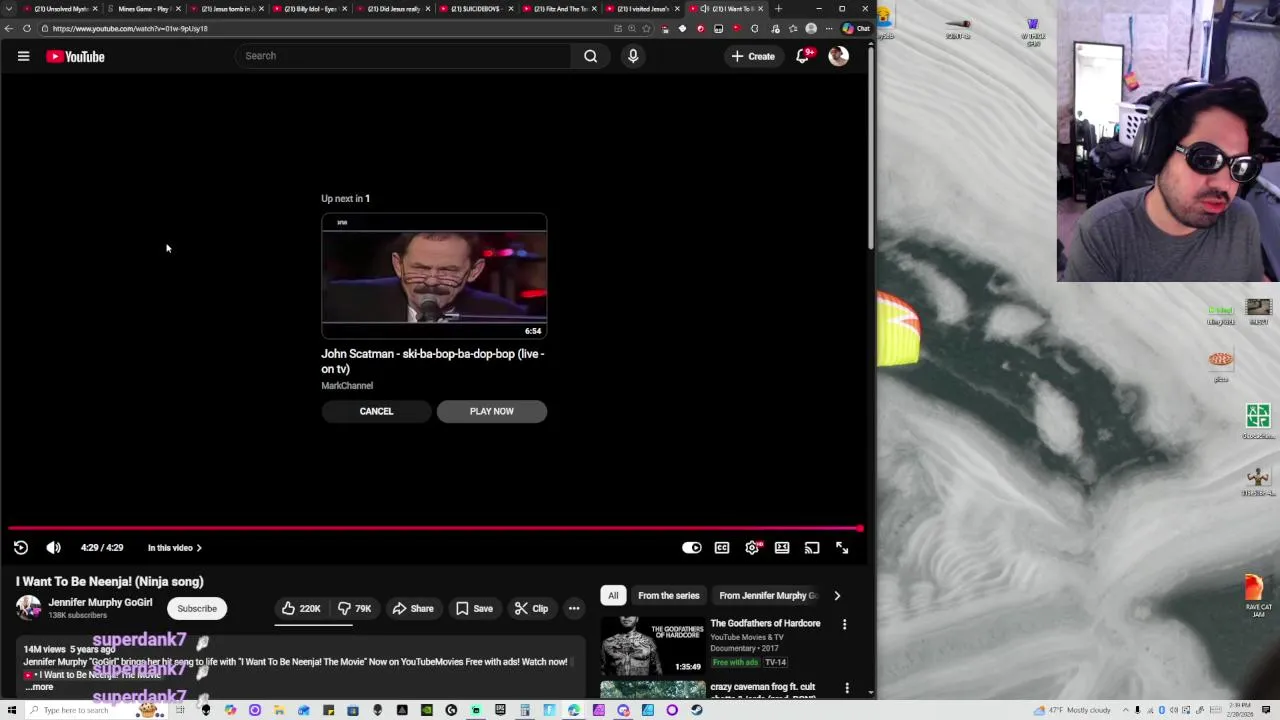Image resolution: width=1280 pixels, height=720 pixels.
Task: Dislike the video (79K)
Action: tap(354, 608)
